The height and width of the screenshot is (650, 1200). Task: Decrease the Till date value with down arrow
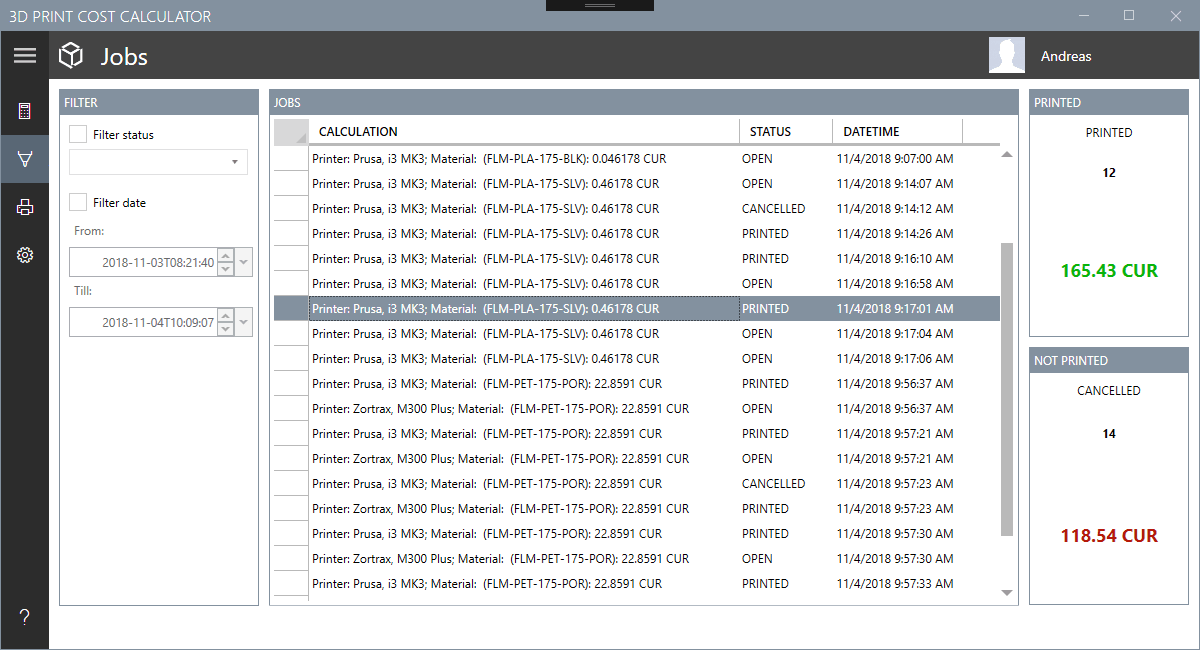point(226,328)
